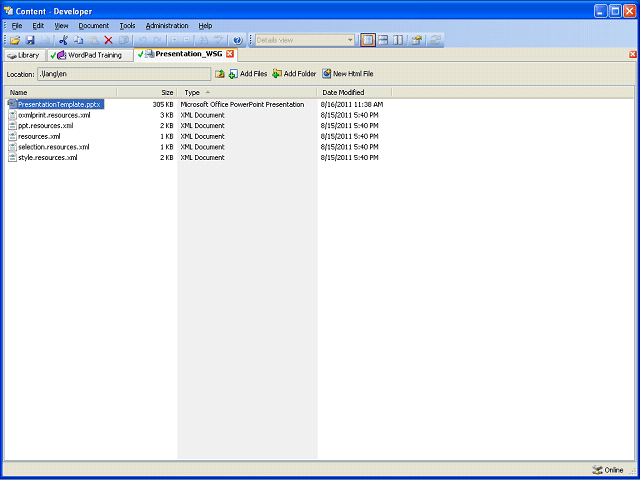
Task: Click the Copy toolbar icon
Action: [78, 40]
